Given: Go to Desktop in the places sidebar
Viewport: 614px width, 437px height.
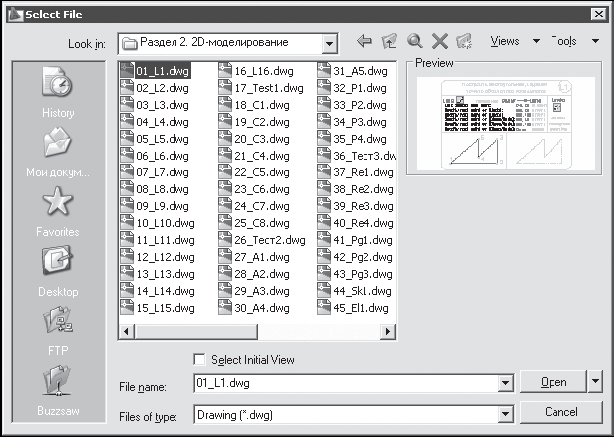Looking at the screenshot, I should point(58,270).
